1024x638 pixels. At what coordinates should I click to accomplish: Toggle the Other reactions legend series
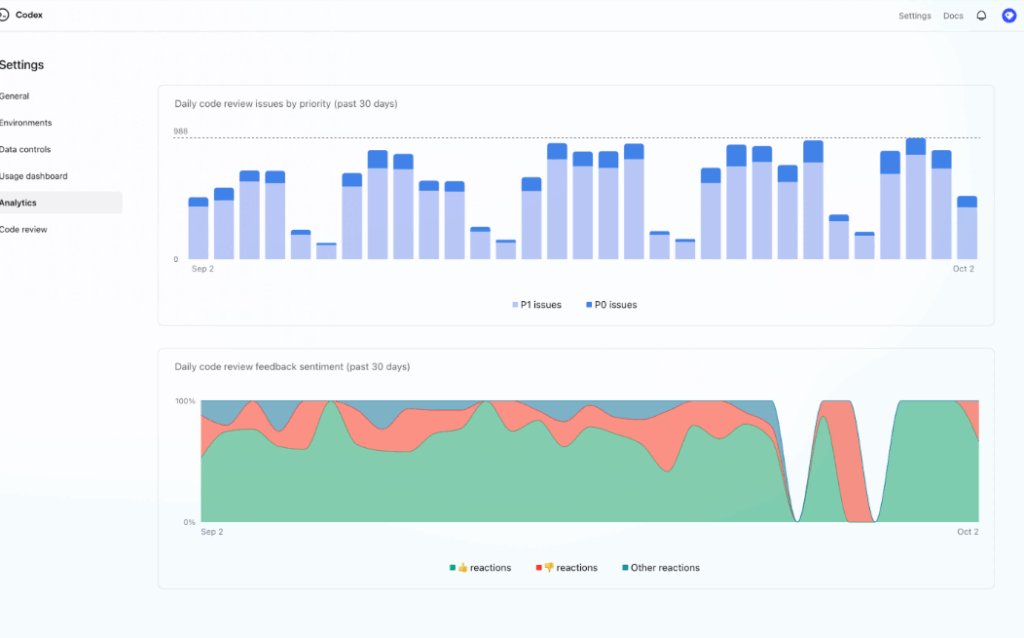pyautogui.click(x=664, y=568)
